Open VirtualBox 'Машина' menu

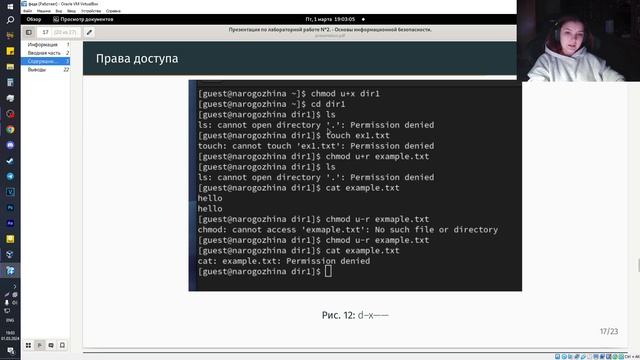44,11
